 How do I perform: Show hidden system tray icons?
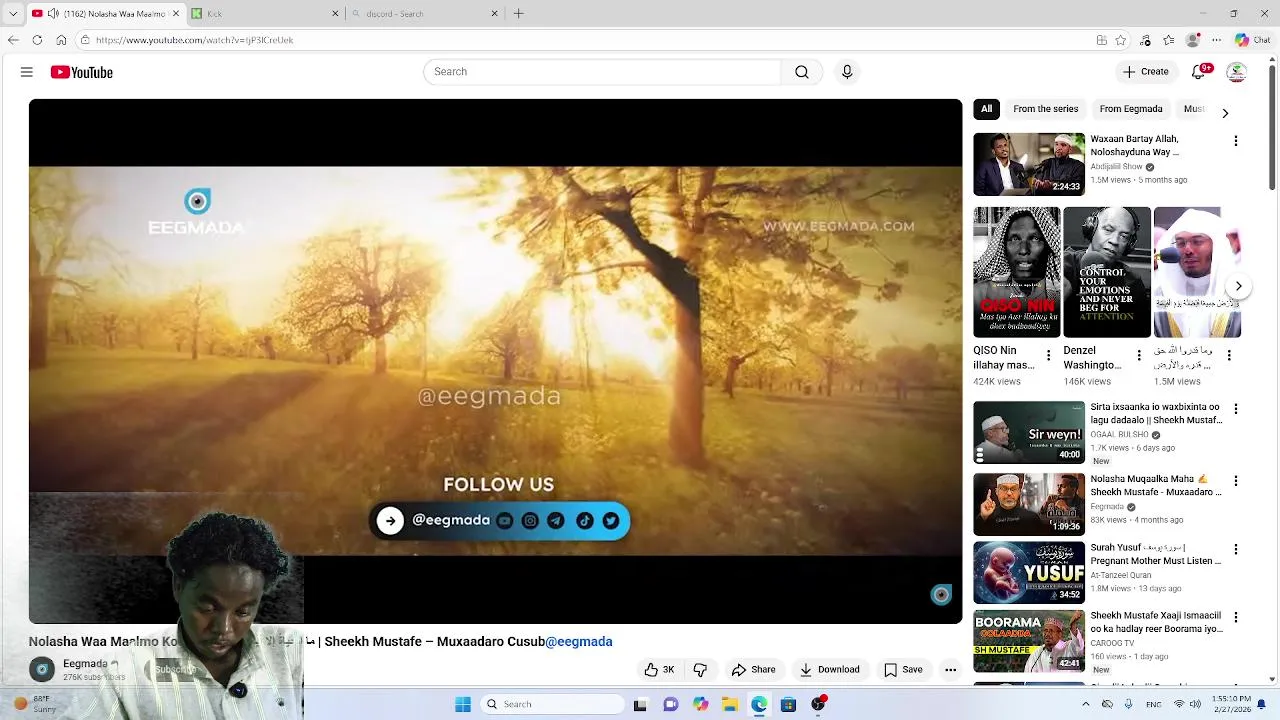click(x=1086, y=704)
